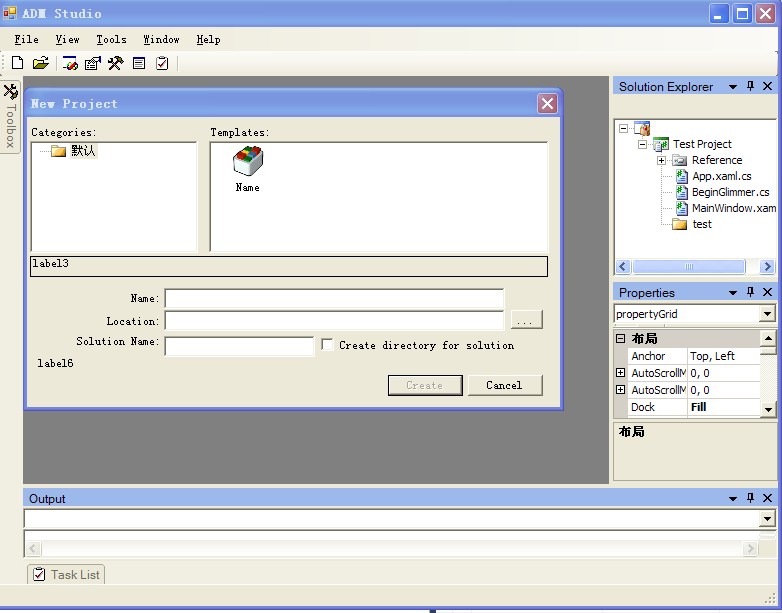Click the Solution Explorer horizontal scrollbar thumb

pyautogui.click(x=689, y=266)
